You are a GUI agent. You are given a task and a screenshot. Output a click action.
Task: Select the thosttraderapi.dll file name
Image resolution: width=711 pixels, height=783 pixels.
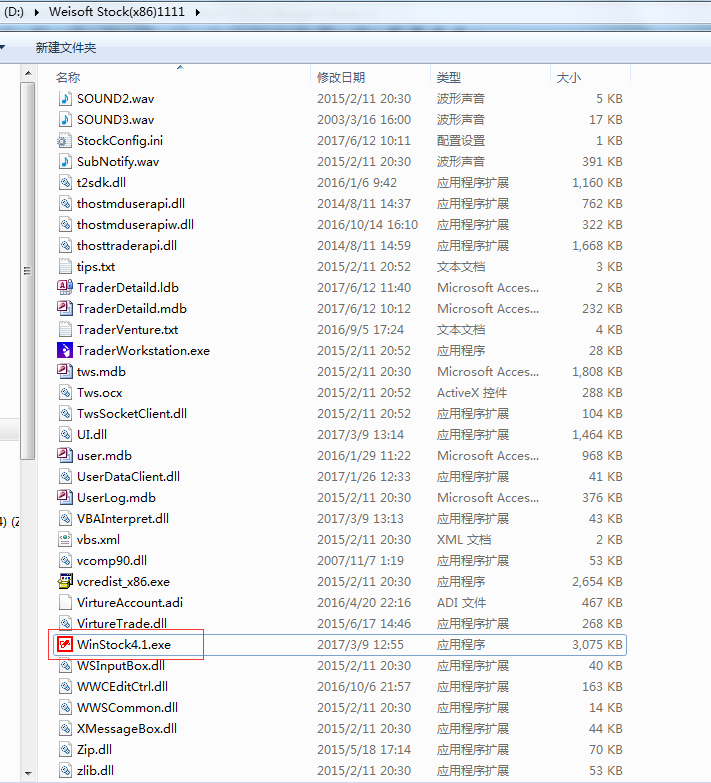tap(127, 246)
